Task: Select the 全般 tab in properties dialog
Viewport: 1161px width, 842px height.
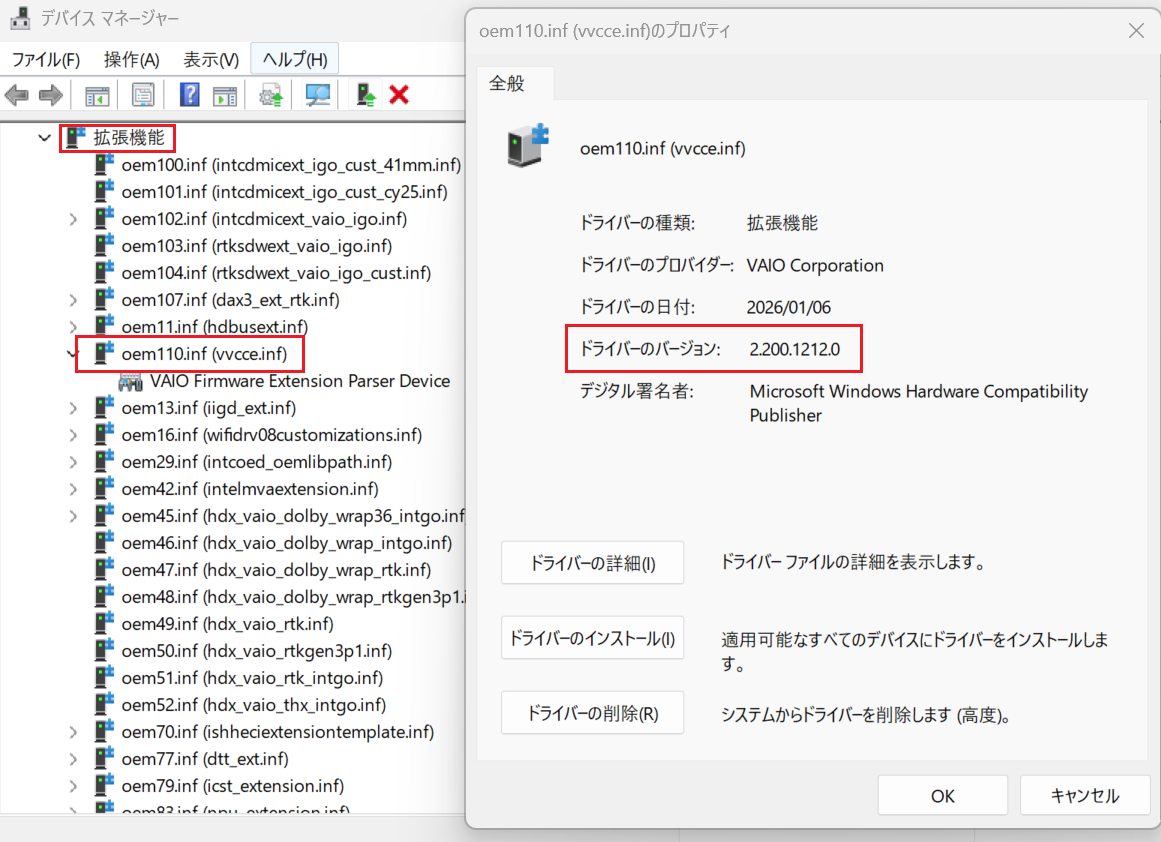Action: pos(506,84)
